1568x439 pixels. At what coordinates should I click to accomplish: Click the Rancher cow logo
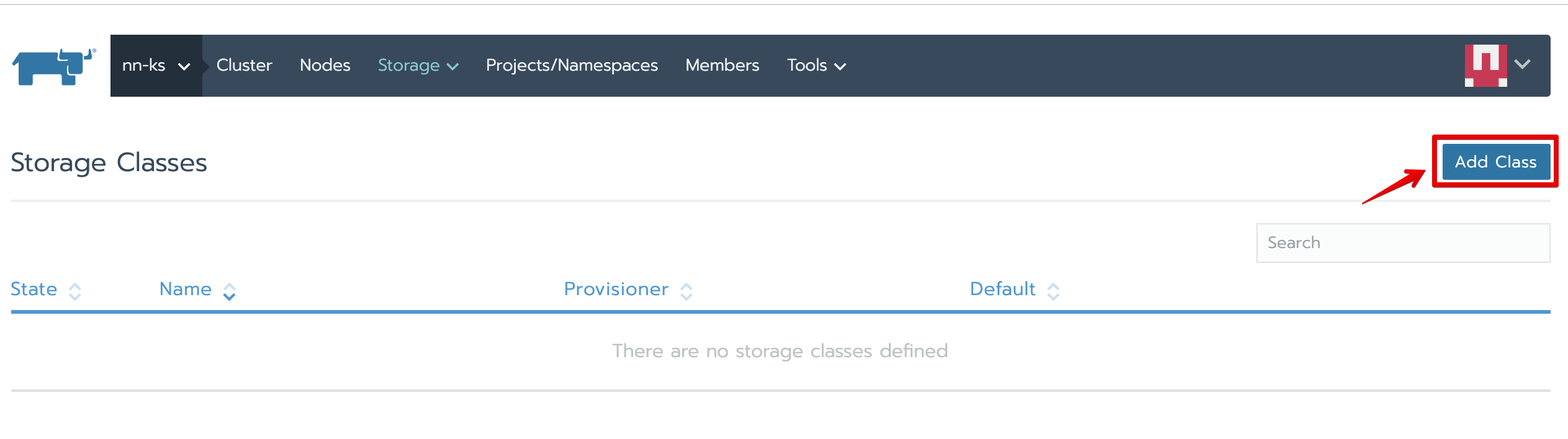pos(54,66)
